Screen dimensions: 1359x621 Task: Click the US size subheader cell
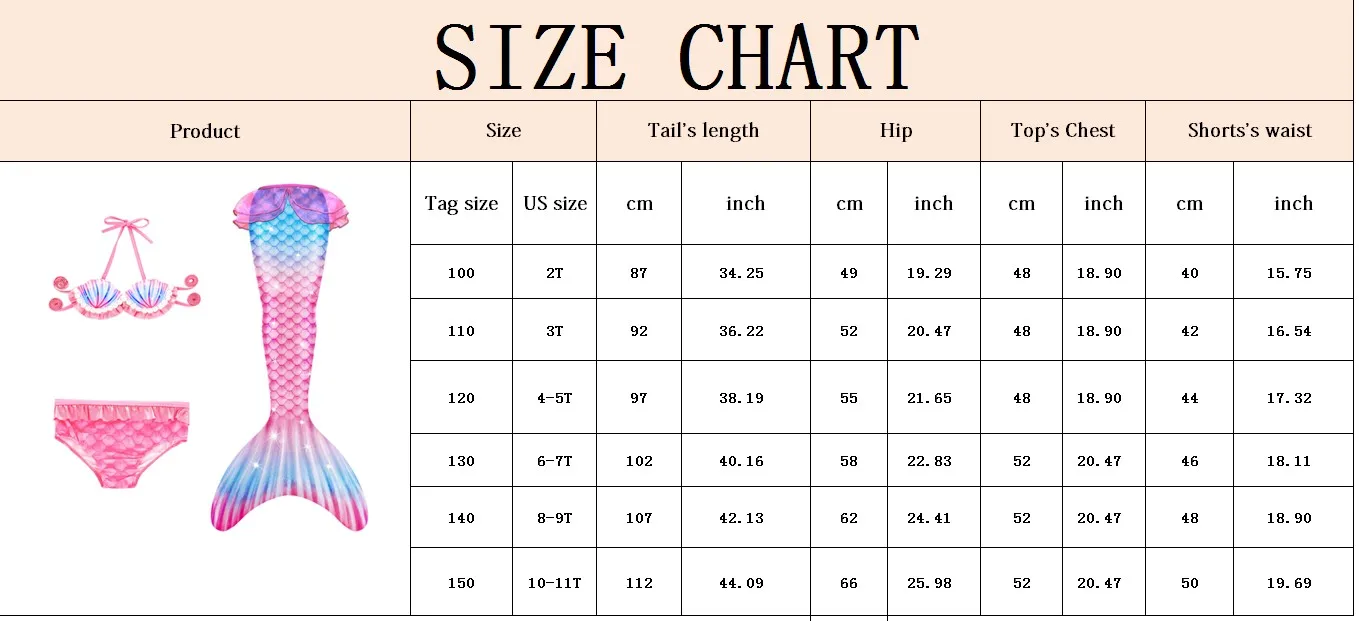click(555, 203)
